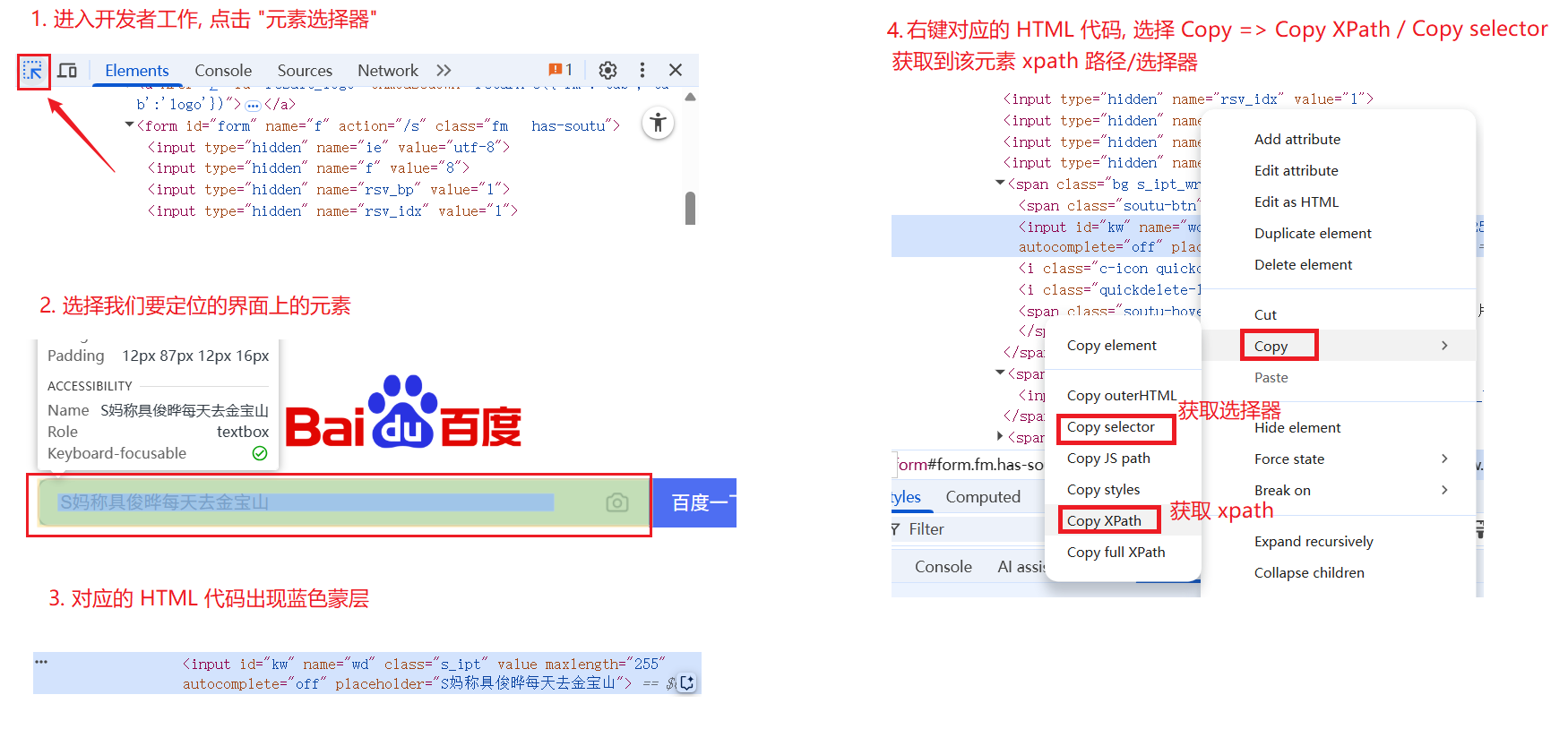This screenshot has height=729, width=1568.
Task: Click the camera icon in Baidu search box
Action: (x=617, y=502)
